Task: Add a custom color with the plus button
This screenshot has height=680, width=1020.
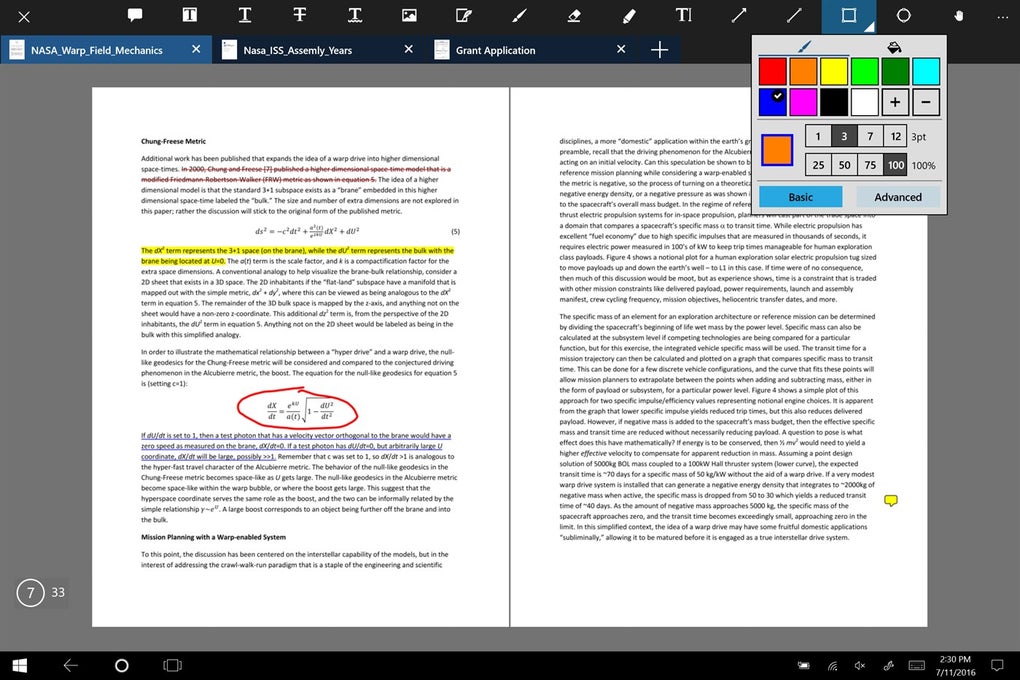Action: (x=897, y=101)
